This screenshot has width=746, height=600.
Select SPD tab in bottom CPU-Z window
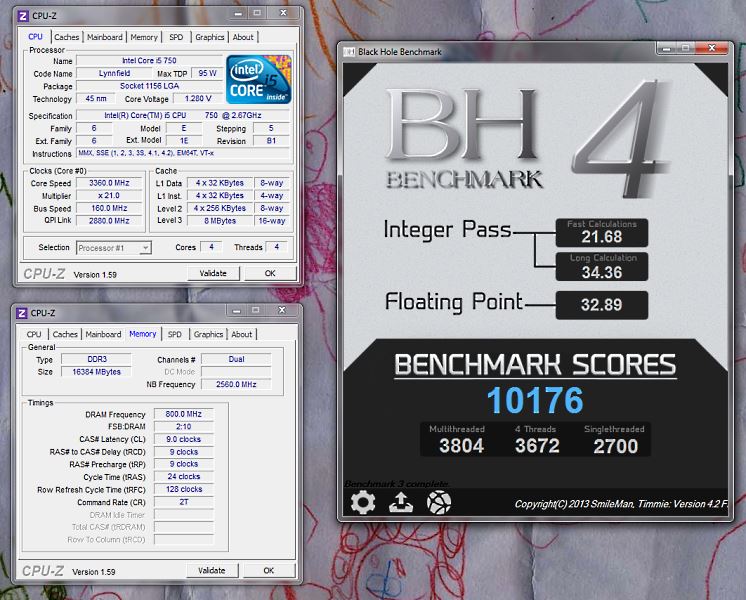[175, 334]
